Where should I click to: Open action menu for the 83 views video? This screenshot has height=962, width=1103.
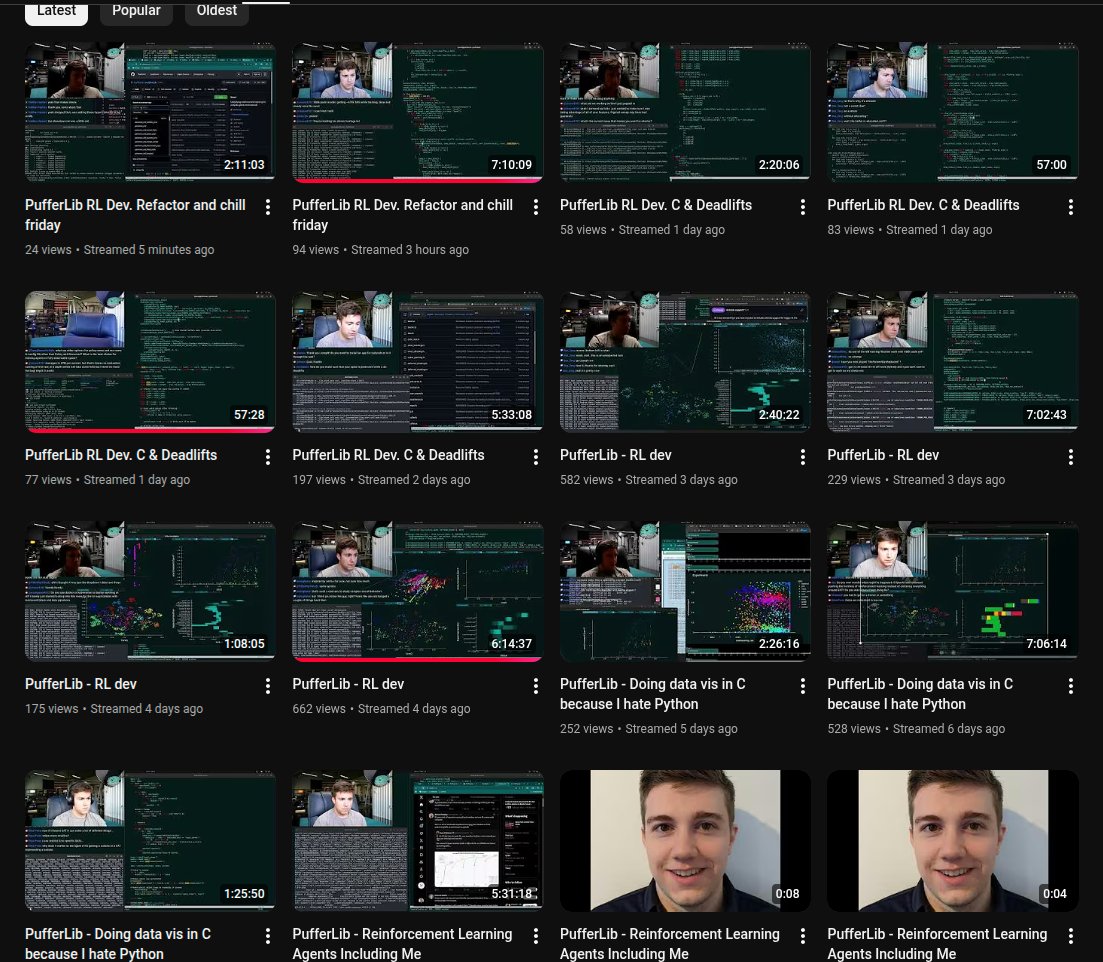pos(1071,207)
